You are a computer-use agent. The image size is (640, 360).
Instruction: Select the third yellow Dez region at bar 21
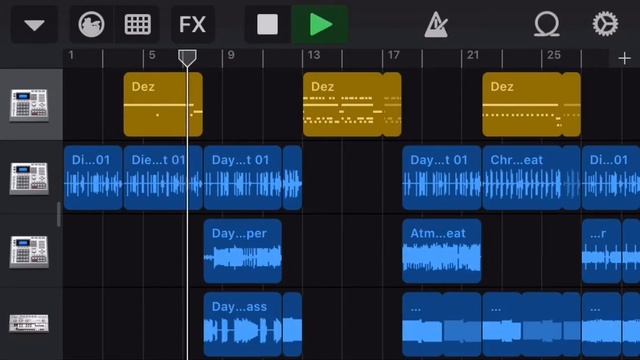531,104
